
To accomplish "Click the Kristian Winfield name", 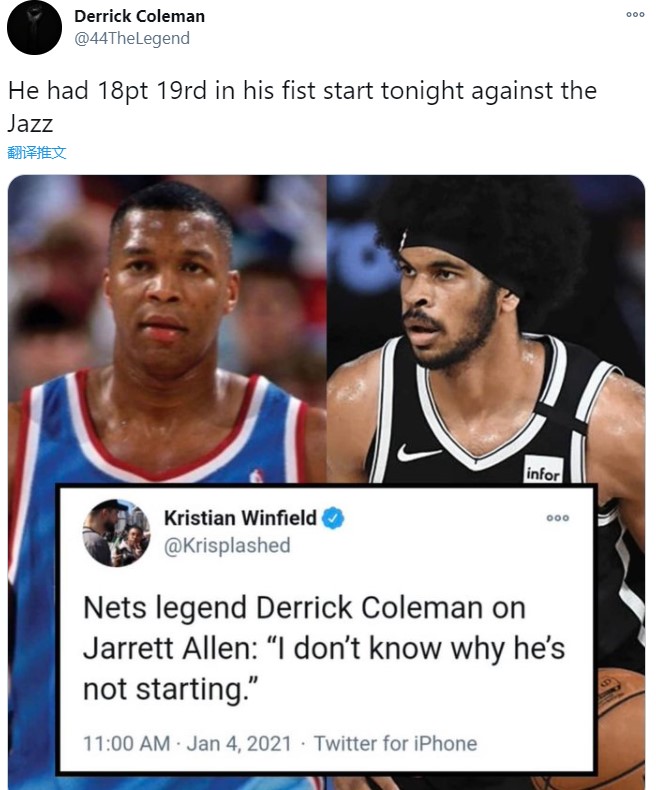I will tap(240, 518).
